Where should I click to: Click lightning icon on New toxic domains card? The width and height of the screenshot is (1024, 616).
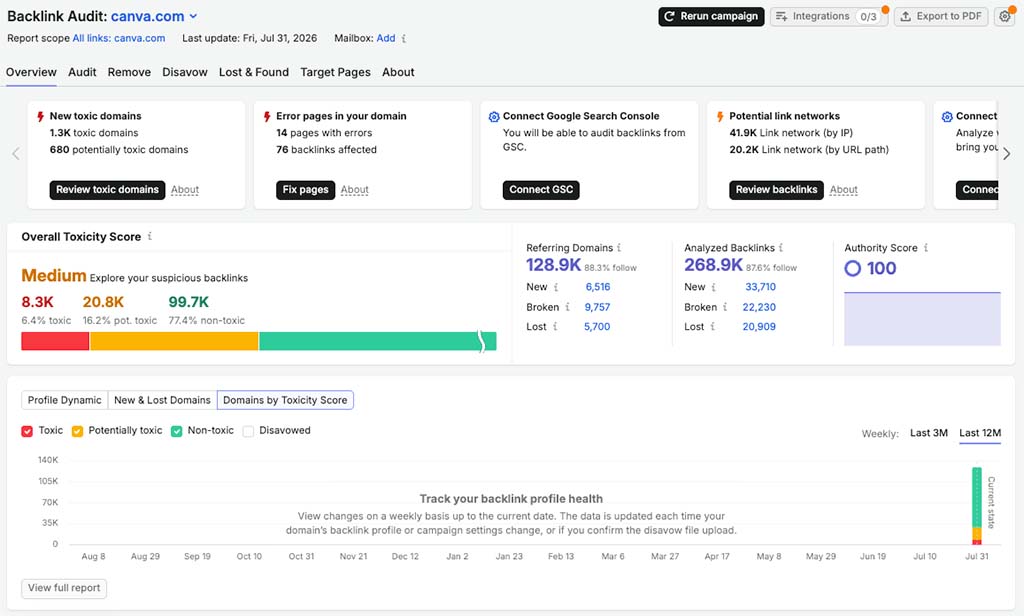tap(40, 116)
